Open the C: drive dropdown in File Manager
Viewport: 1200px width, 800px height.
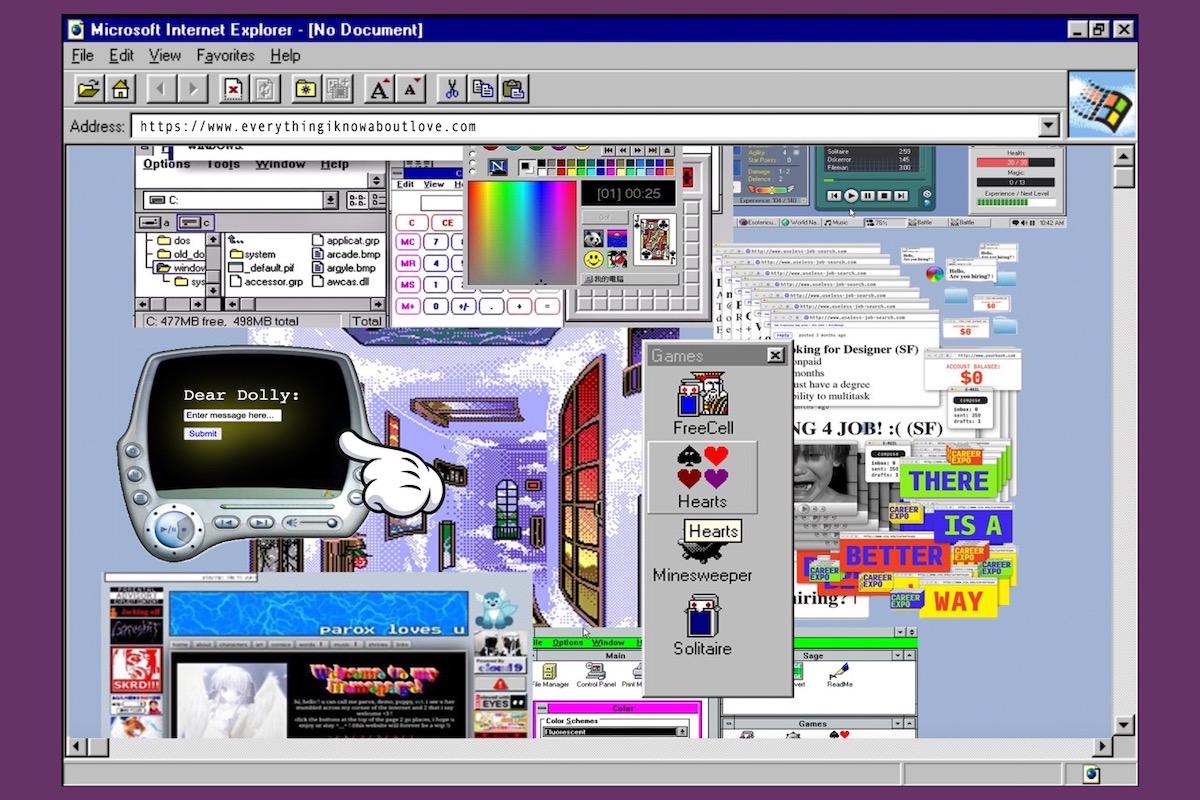point(331,200)
